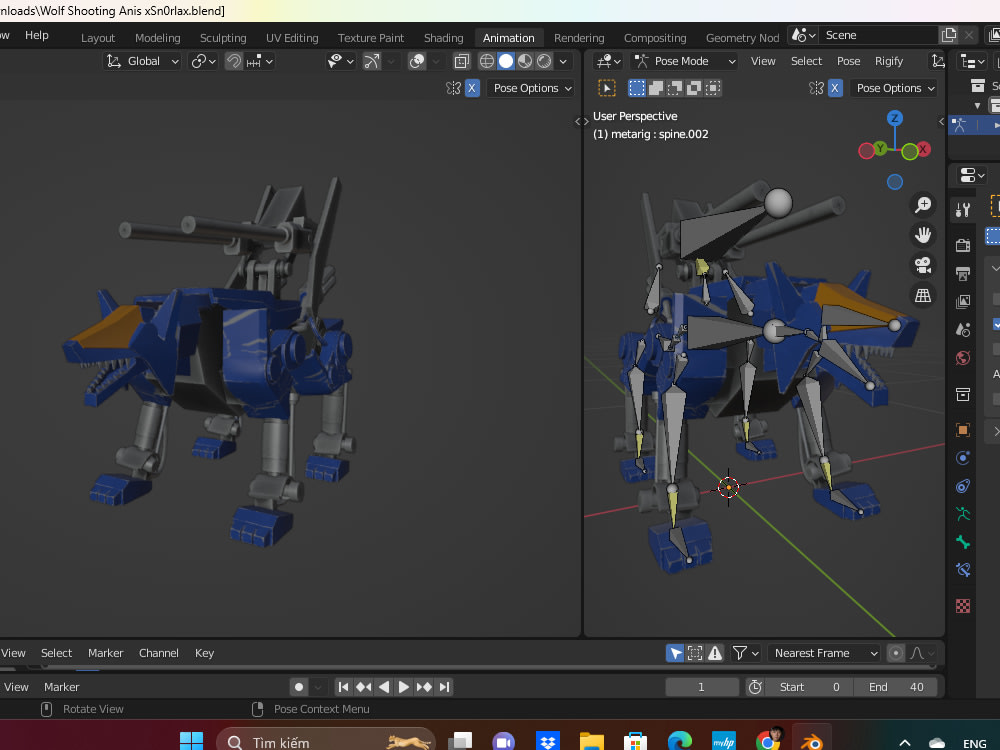Open the Physics properties tab
This screenshot has width=1000, height=750.
point(963,458)
